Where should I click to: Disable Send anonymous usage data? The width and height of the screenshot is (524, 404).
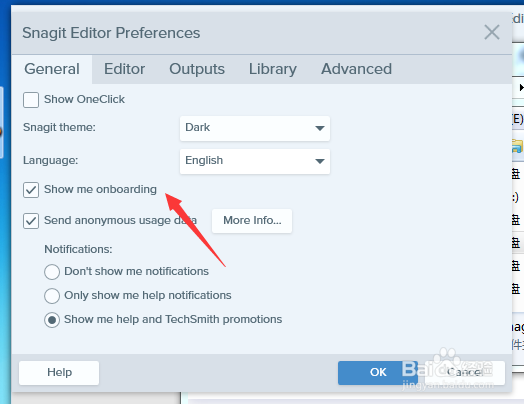point(31,221)
